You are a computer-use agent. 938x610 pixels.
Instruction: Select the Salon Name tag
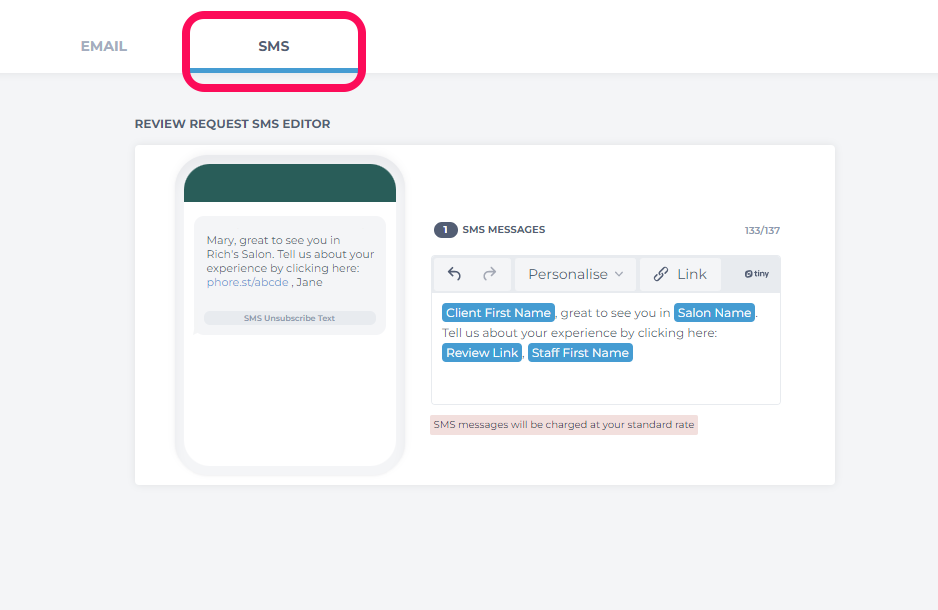[714, 313]
